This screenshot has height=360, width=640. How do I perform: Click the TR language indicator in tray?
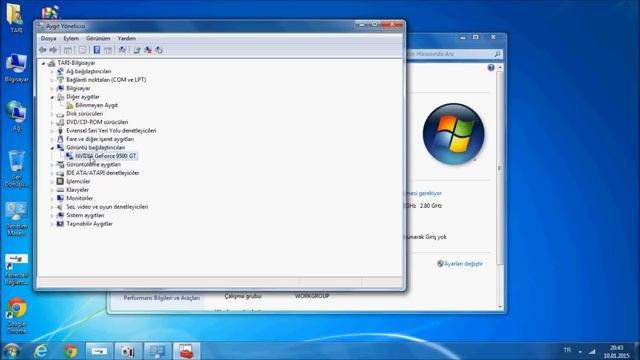(x=567, y=350)
